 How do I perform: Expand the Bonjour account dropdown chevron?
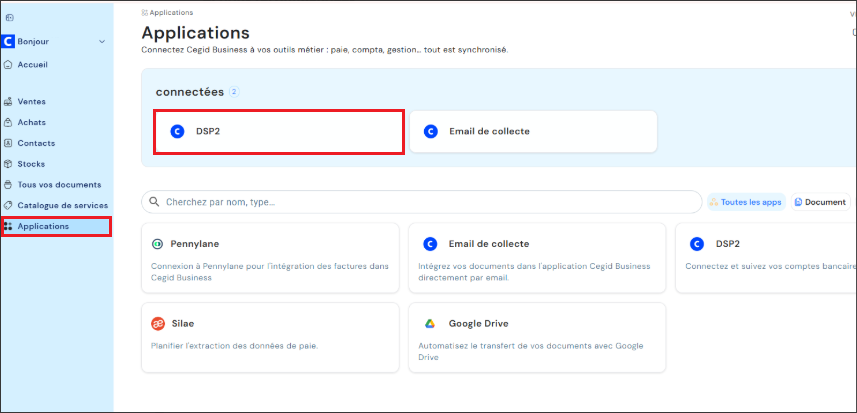[102, 42]
